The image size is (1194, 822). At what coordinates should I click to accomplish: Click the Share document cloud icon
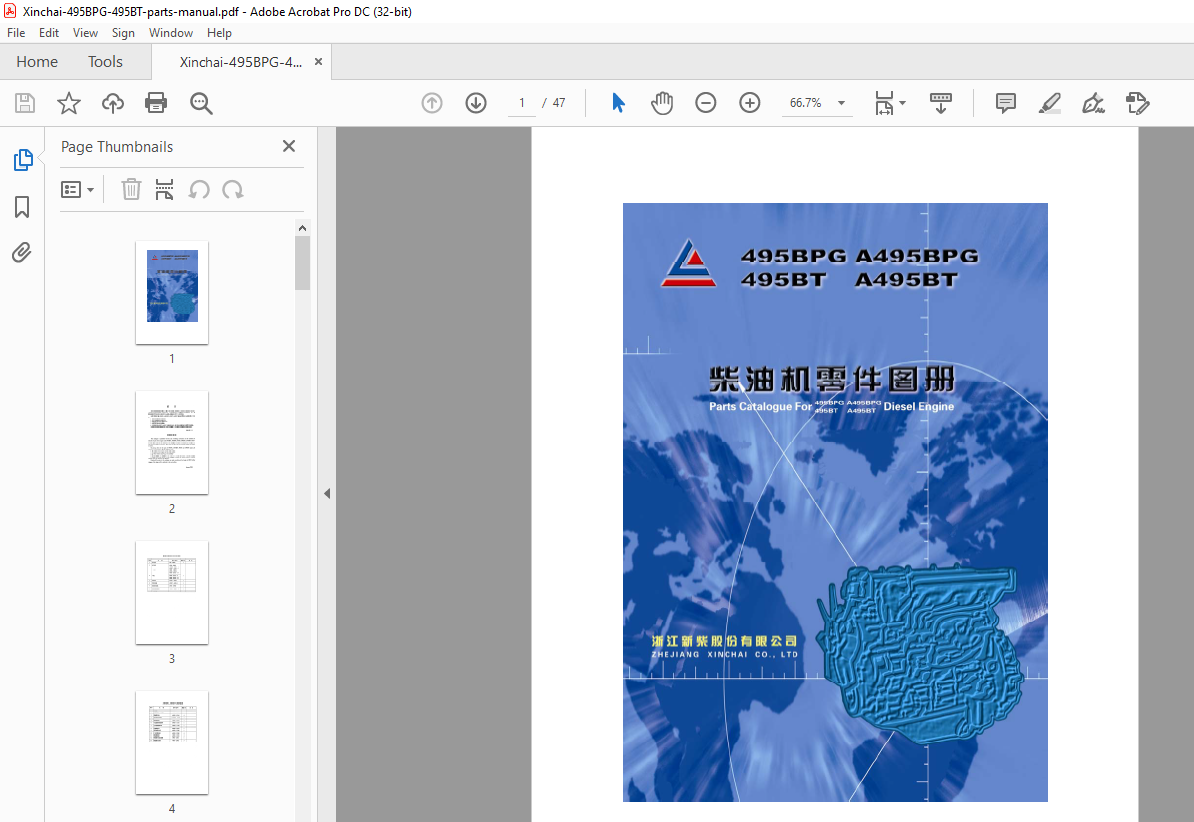pos(112,102)
